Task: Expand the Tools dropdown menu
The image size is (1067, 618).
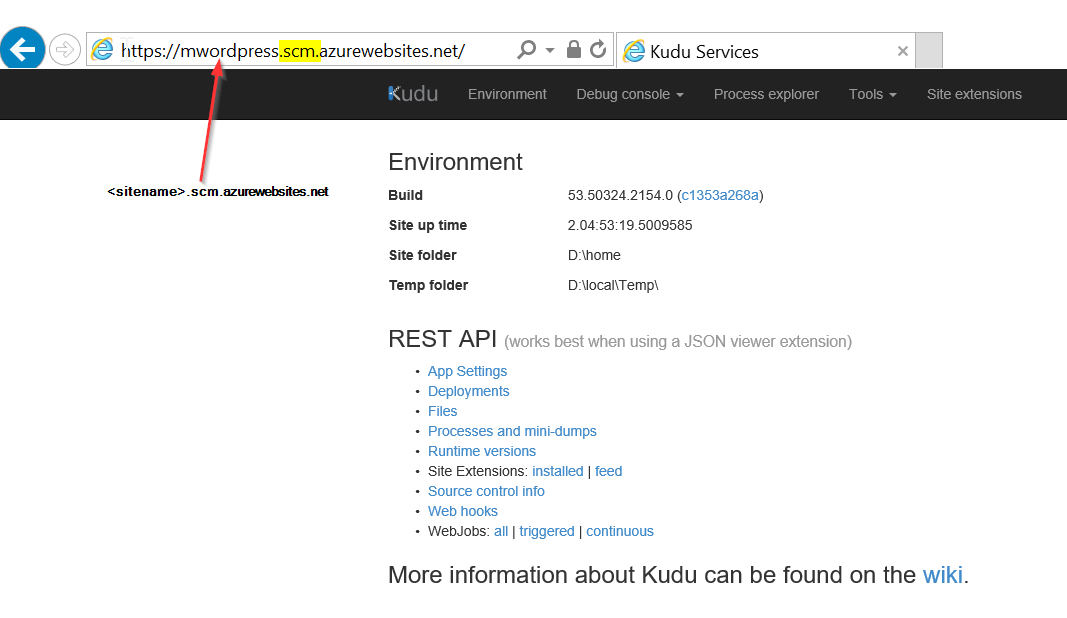Action: coord(872,95)
